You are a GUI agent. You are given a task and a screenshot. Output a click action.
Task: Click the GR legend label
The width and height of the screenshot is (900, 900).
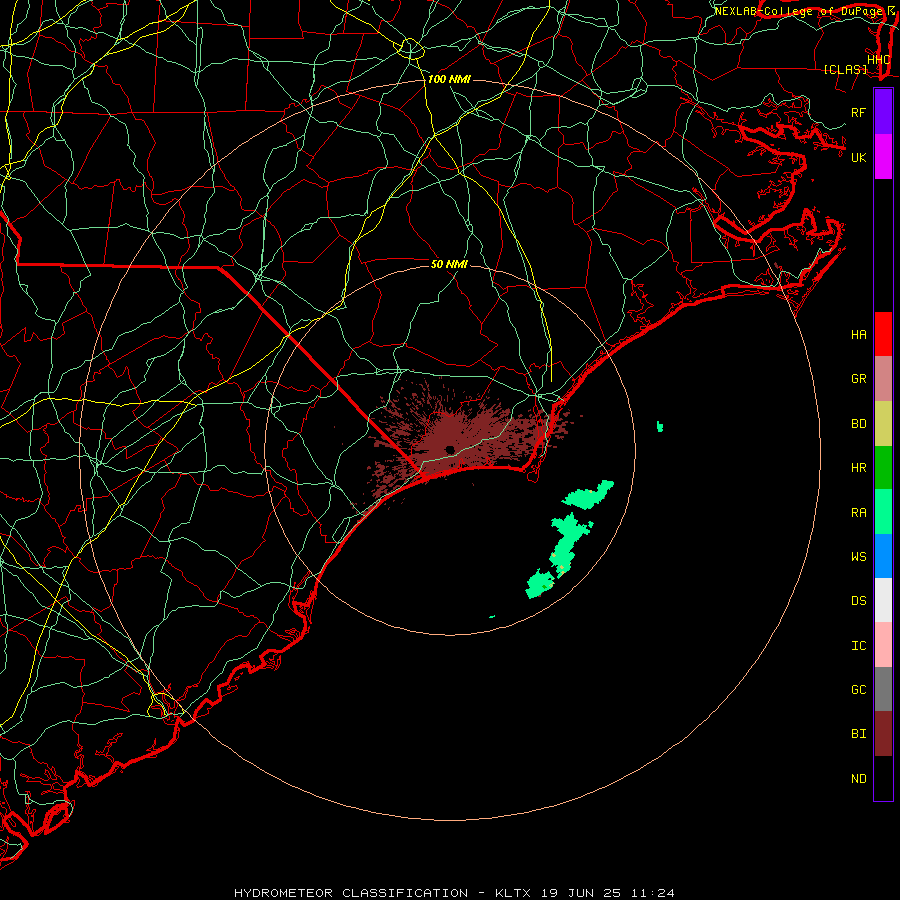click(858, 379)
